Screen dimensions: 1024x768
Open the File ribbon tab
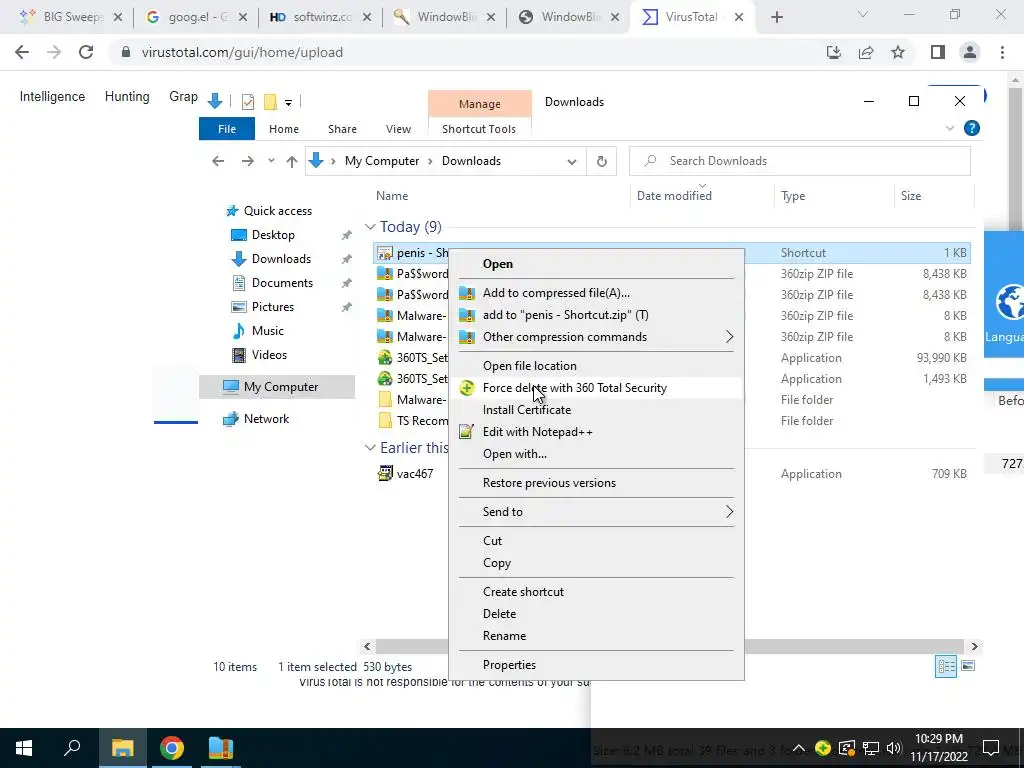click(x=227, y=129)
